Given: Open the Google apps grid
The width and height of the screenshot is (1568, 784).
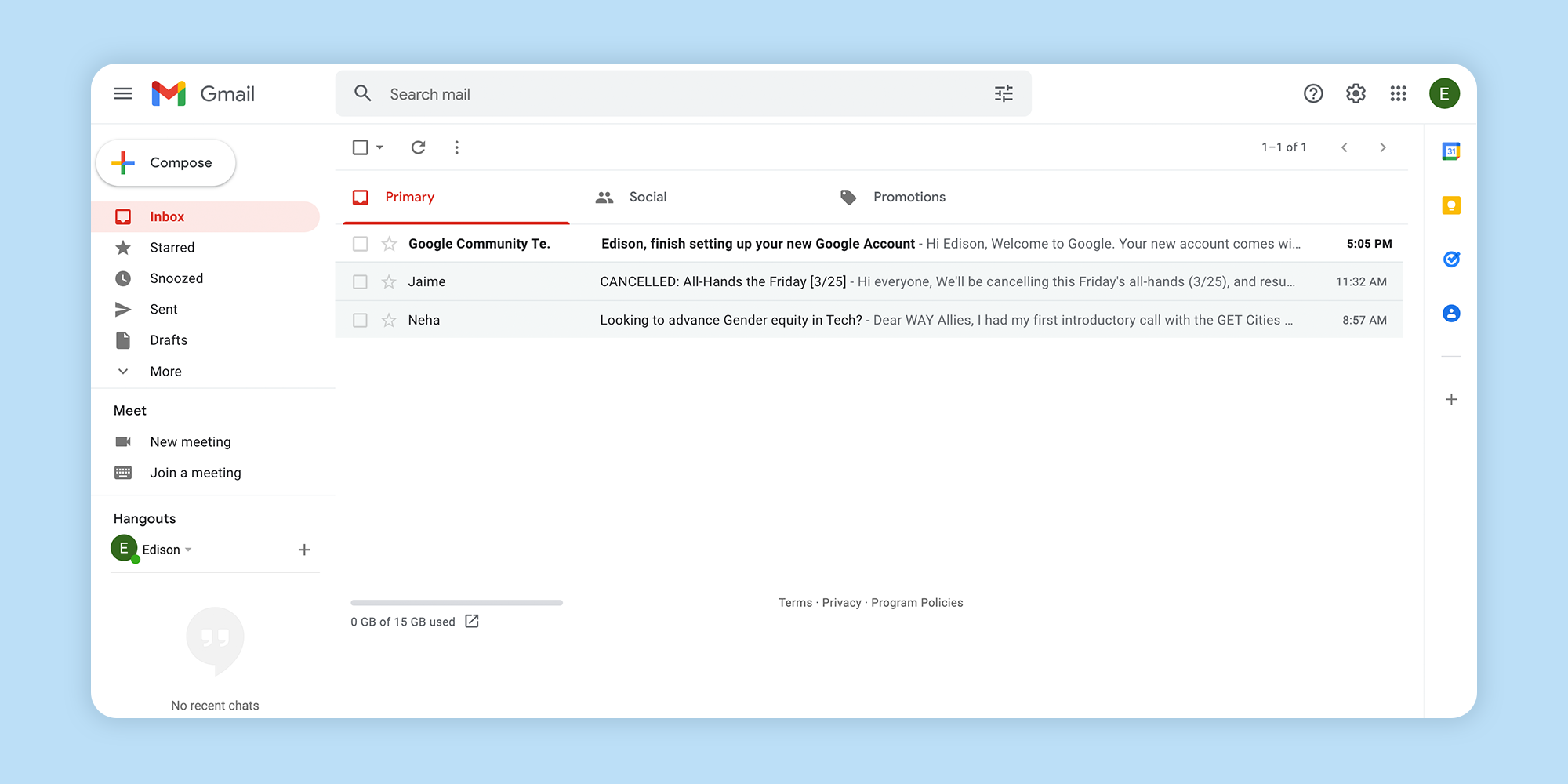Looking at the screenshot, I should pyautogui.click(x=1398, y=94).
